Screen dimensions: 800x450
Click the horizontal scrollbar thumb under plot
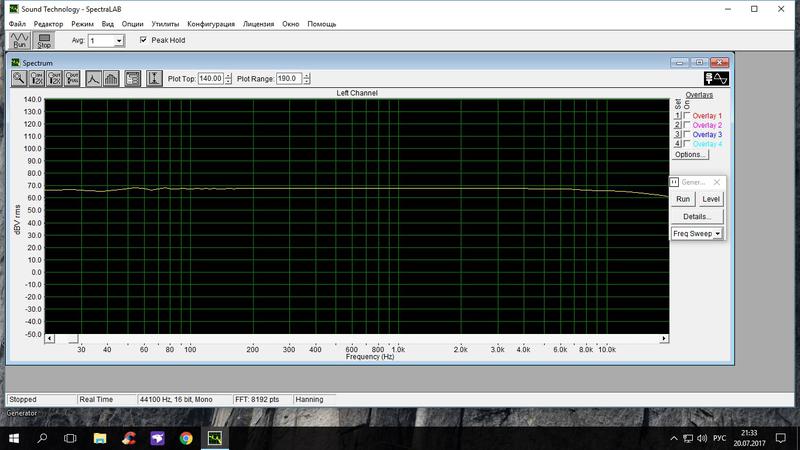[73, 338]
